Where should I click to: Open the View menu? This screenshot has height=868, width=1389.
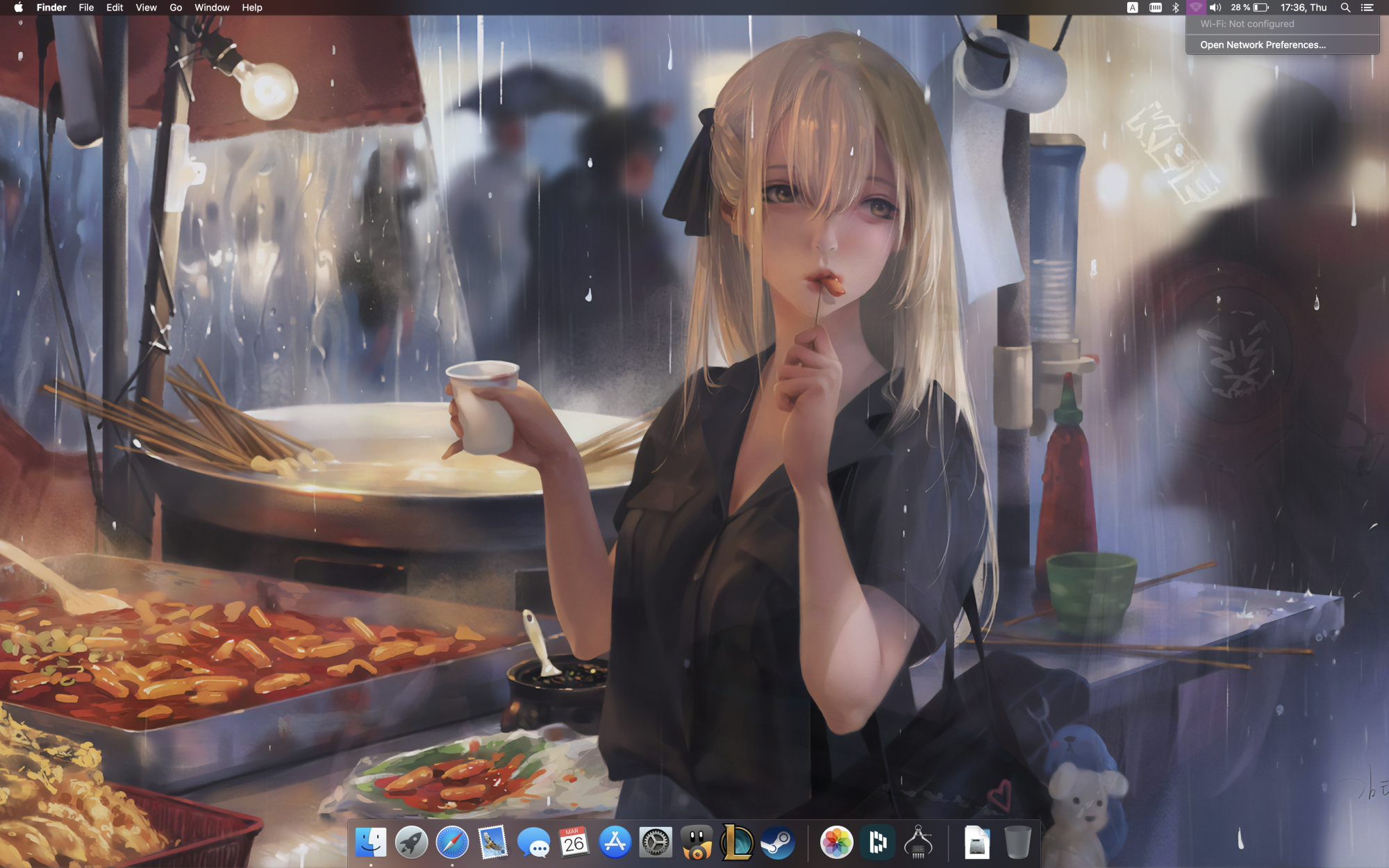pos(146,8)
